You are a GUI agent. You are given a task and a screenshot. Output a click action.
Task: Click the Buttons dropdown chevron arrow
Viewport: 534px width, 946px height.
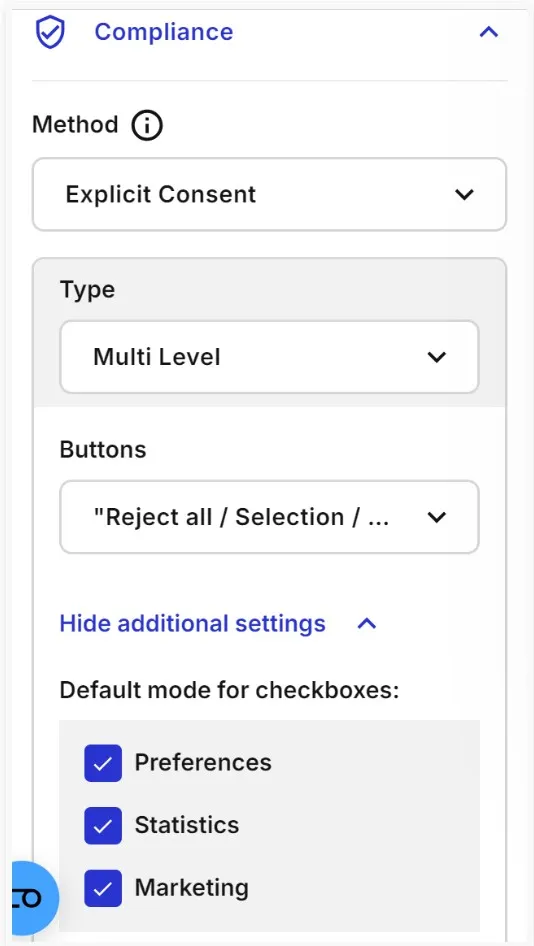point(436,517)
